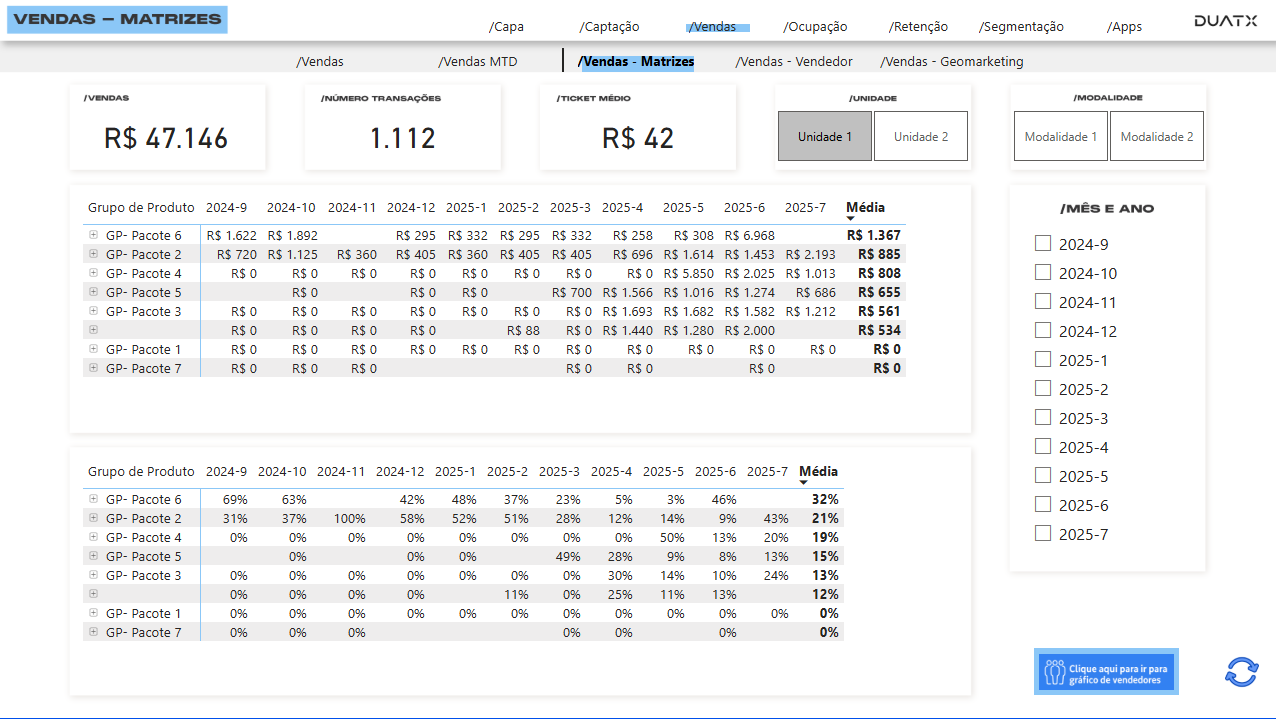1276x719 pixels.
Task: Open the /Ocupação page
Action: click(815, 26)
